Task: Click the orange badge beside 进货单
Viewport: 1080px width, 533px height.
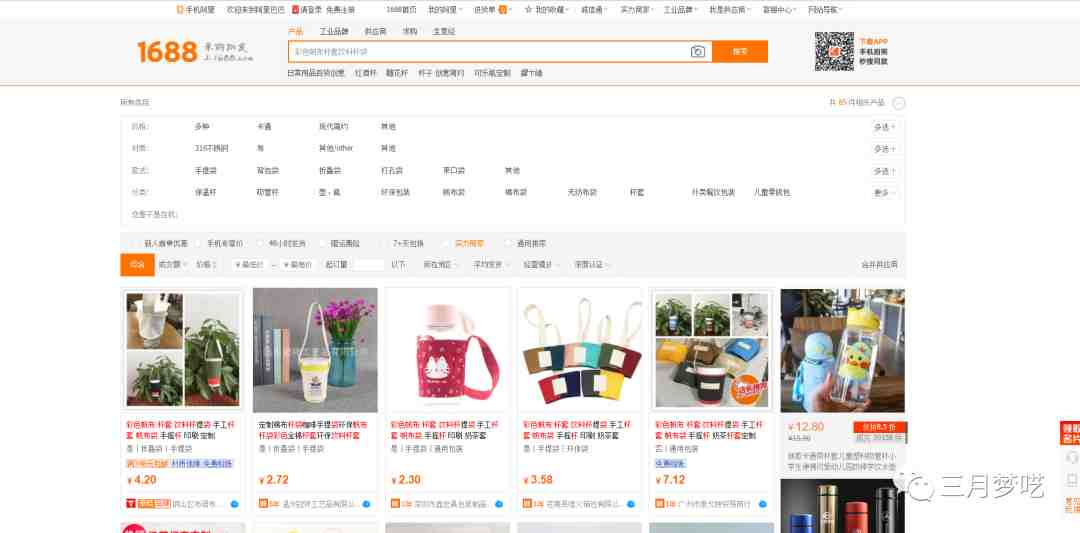Action: [503, 10]
